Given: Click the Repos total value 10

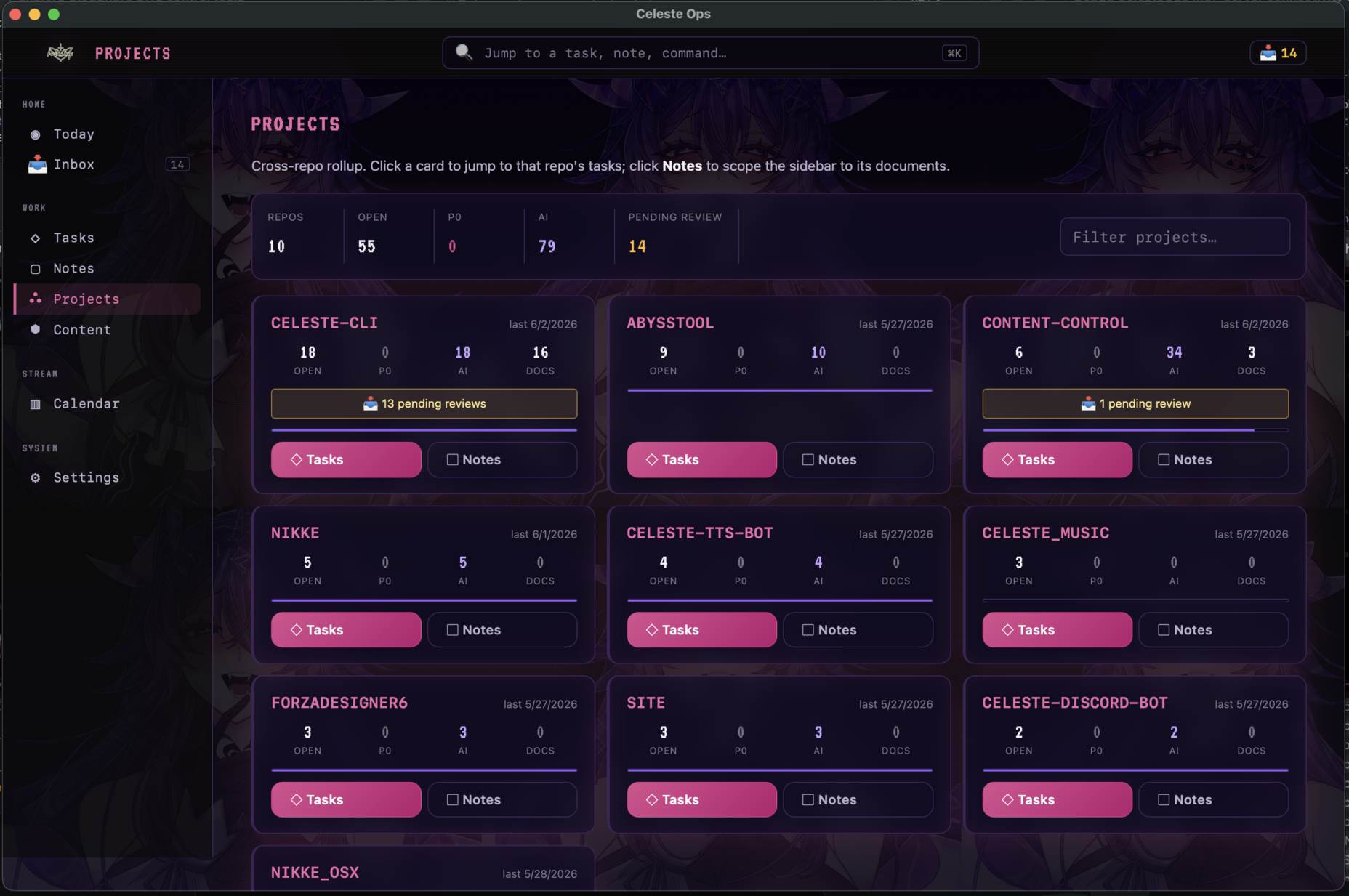Looking at the screenshot, I should click(x=276, y=246).
